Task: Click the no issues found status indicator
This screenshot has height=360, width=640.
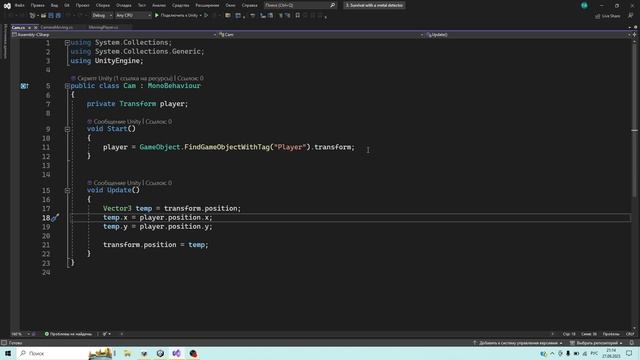Action: [x=68, y=334]
